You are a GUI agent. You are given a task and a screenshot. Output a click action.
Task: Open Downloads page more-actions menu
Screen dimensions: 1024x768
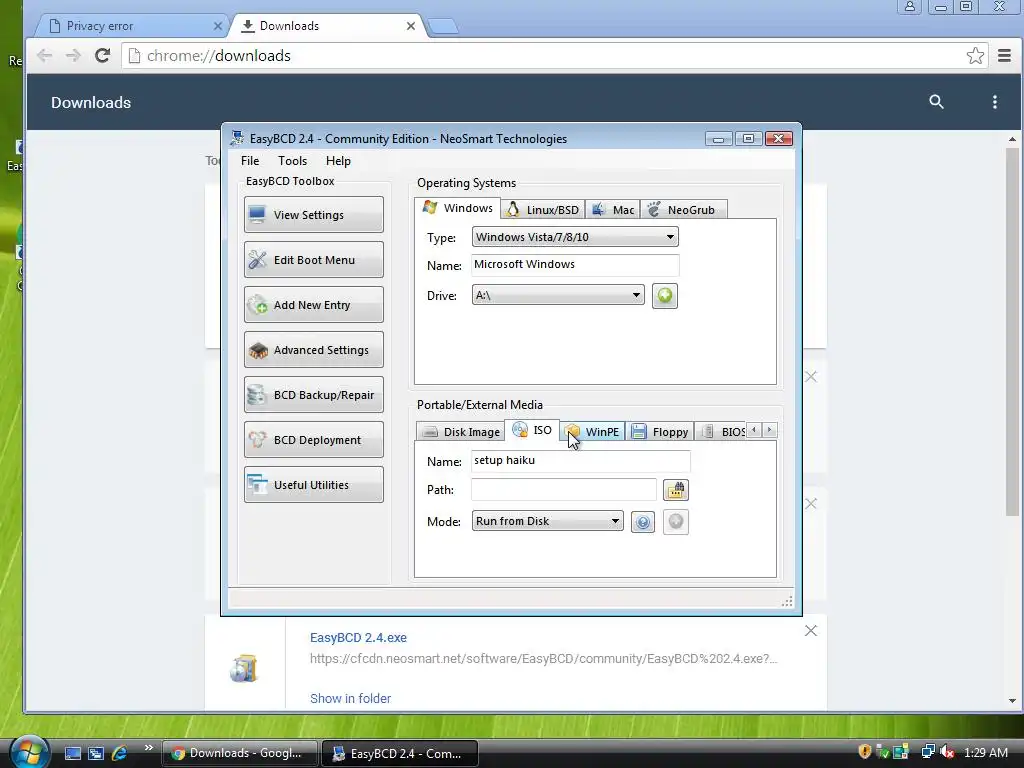995,102
